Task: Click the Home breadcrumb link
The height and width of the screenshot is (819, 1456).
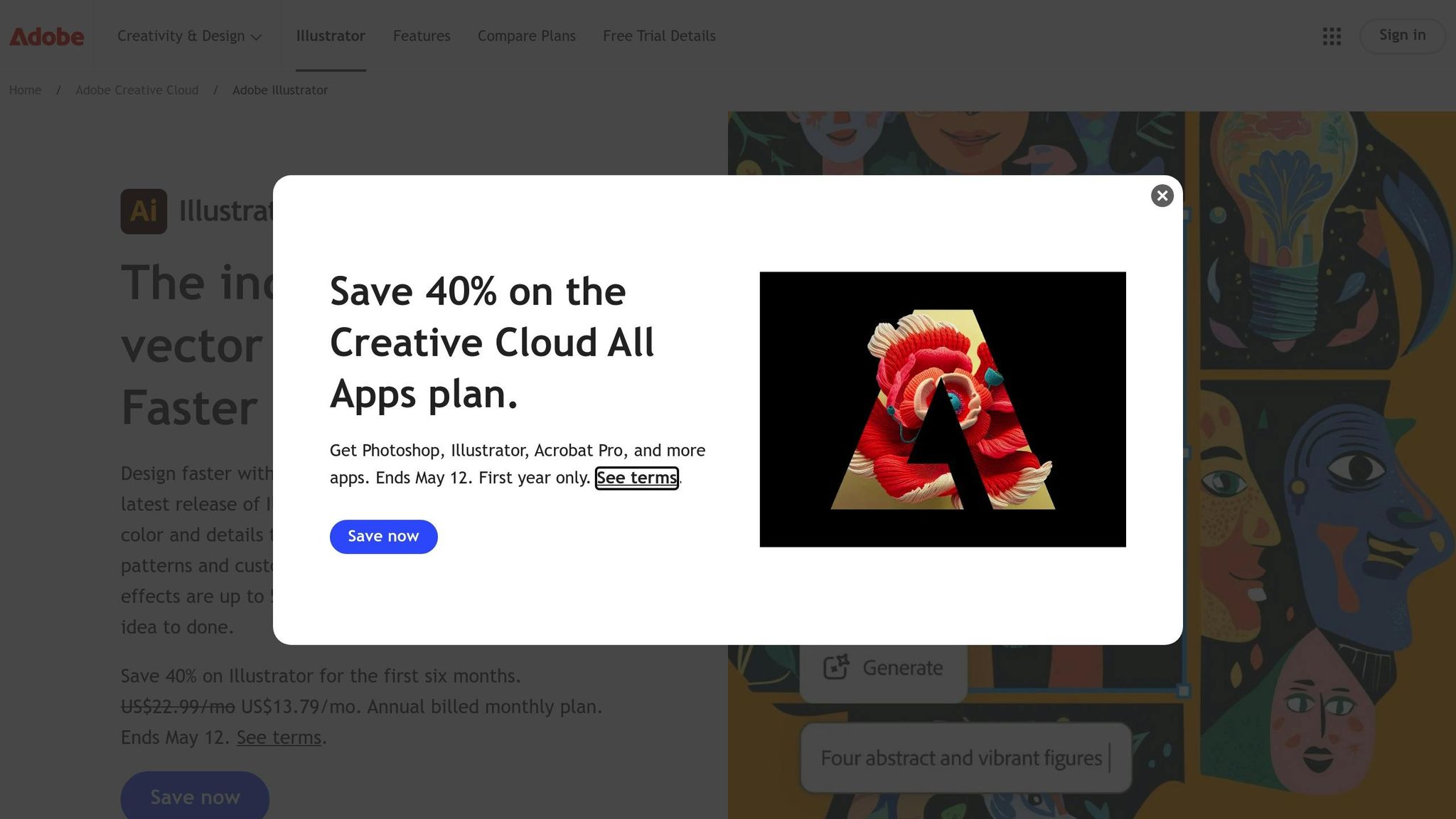Action: (25, 90)
